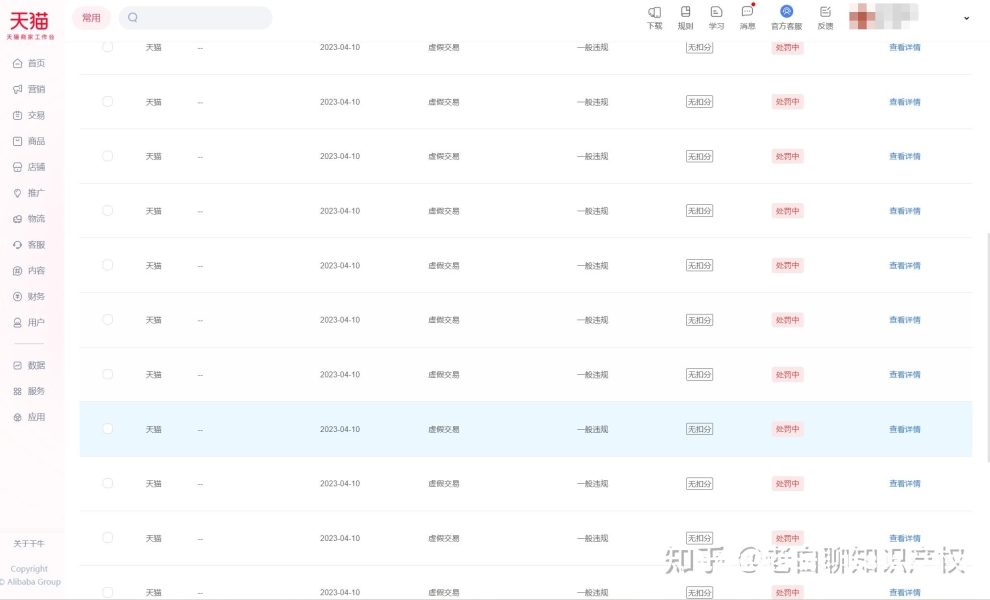Tick the checkbox of the topmost visible row

[108, 47]
